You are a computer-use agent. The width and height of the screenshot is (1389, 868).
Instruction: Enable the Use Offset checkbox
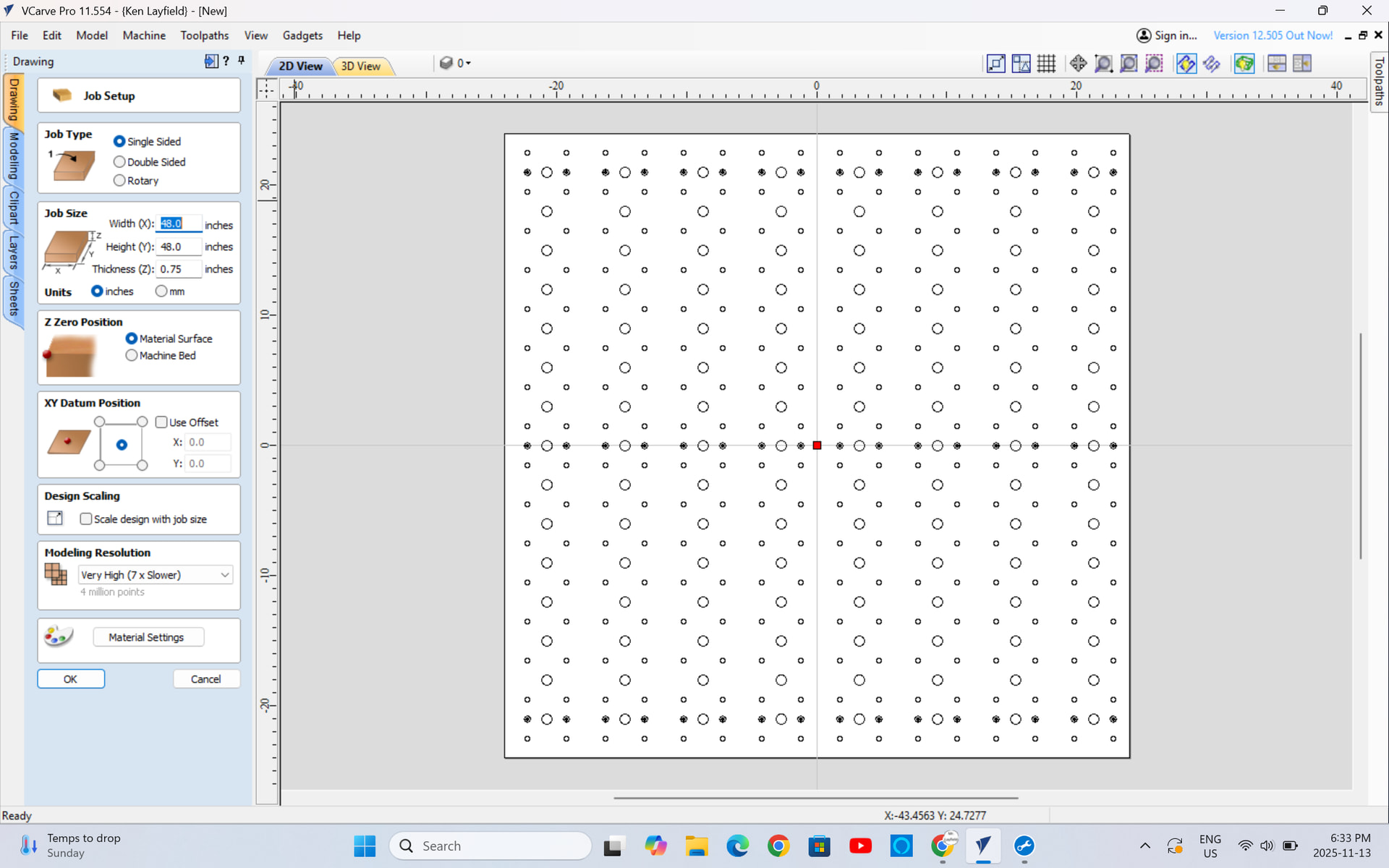162,422
